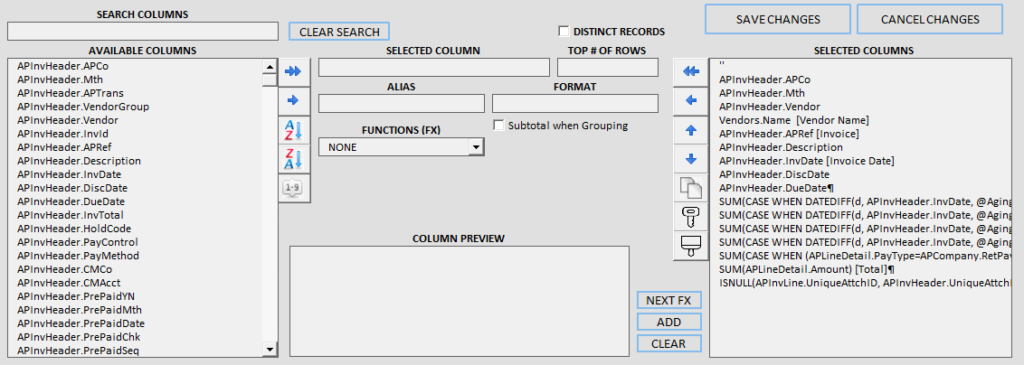Focus the Search Columns input field
Image resolution: width=1024 pixels, height=365 pixels.
143,31
